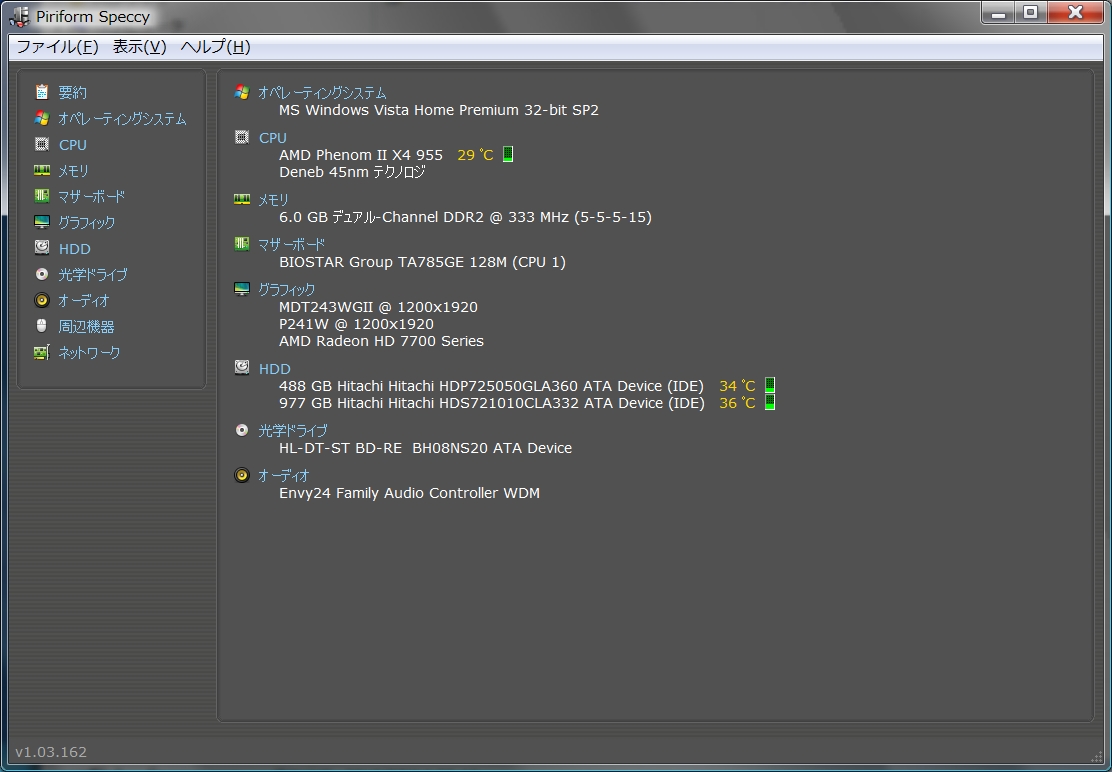Open グラフィック section in sidebar
1112x772 pixels.
coord(87,223)
